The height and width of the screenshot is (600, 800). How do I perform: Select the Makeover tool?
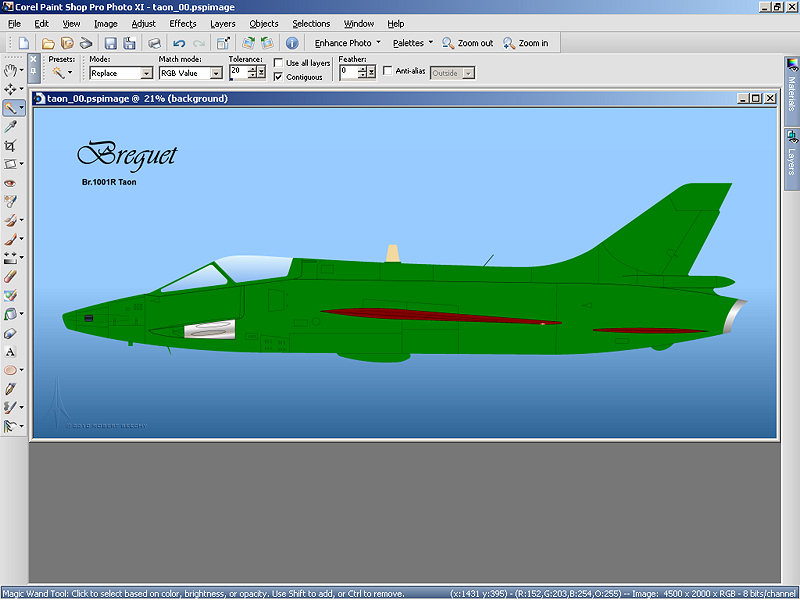point(10,202)
